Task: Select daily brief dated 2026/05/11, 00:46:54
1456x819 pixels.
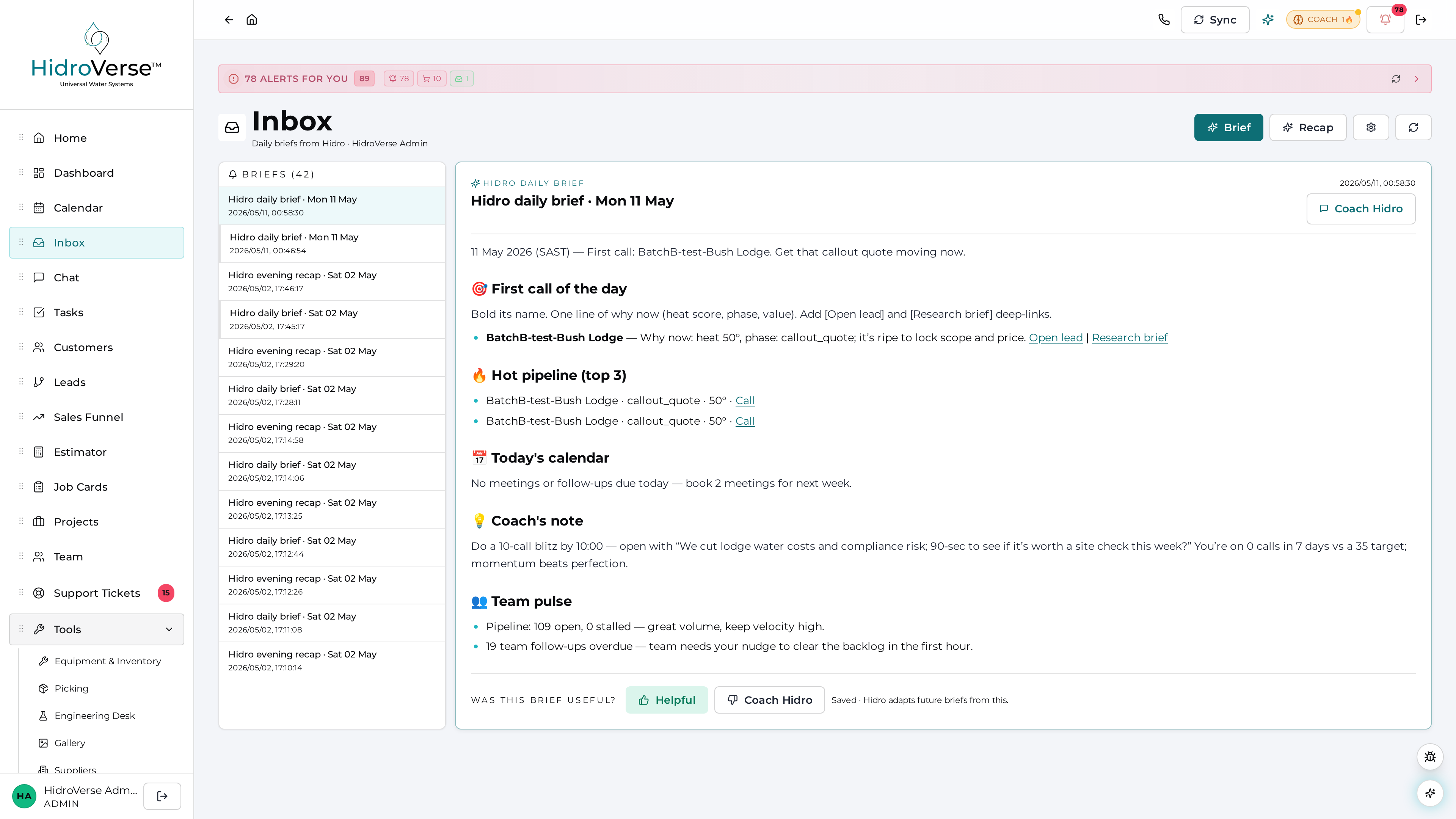Action: [x=333, y=243]
